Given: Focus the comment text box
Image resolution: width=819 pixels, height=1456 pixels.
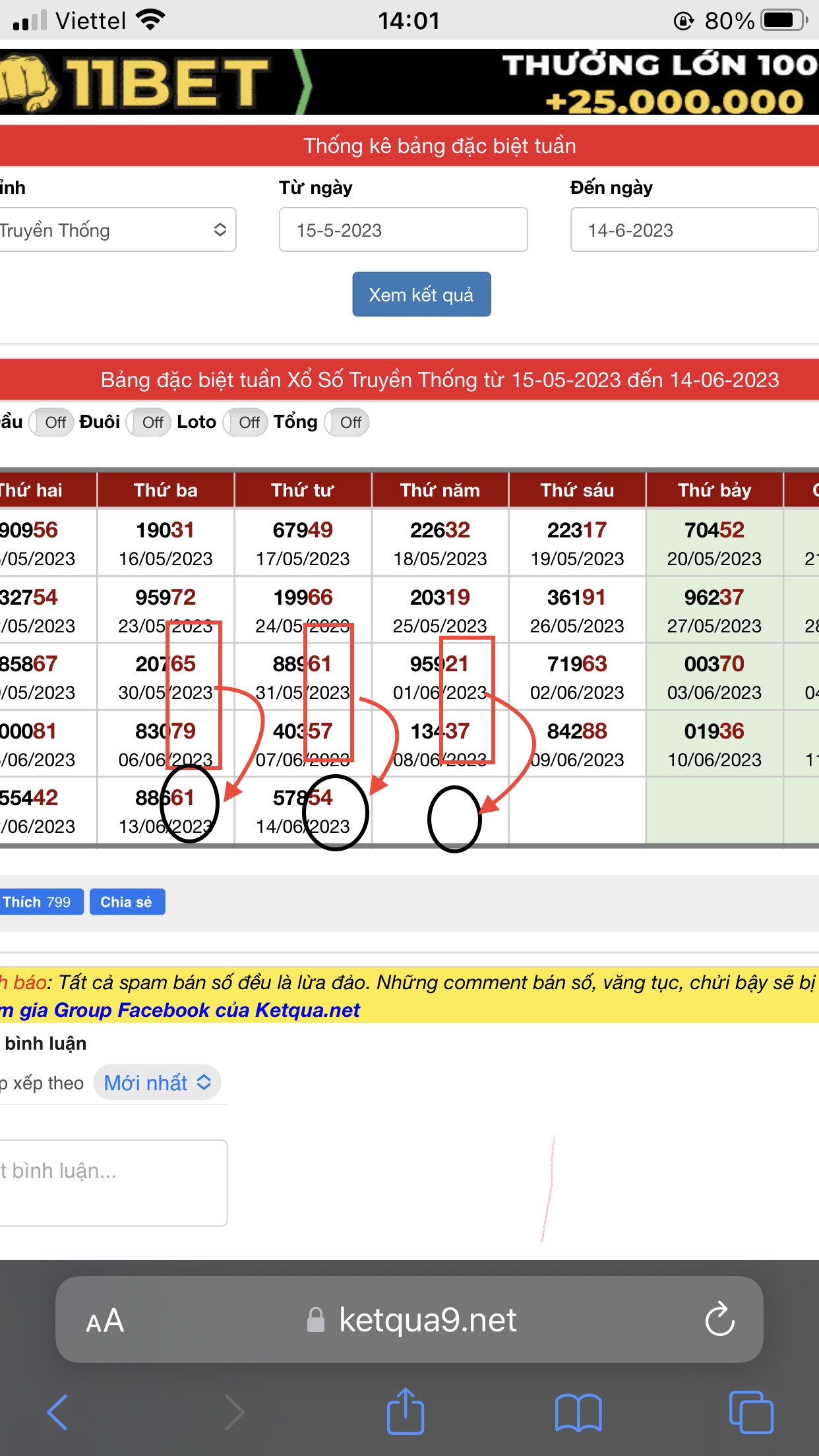Looking at the screenshot, I should click(113, 1183).
